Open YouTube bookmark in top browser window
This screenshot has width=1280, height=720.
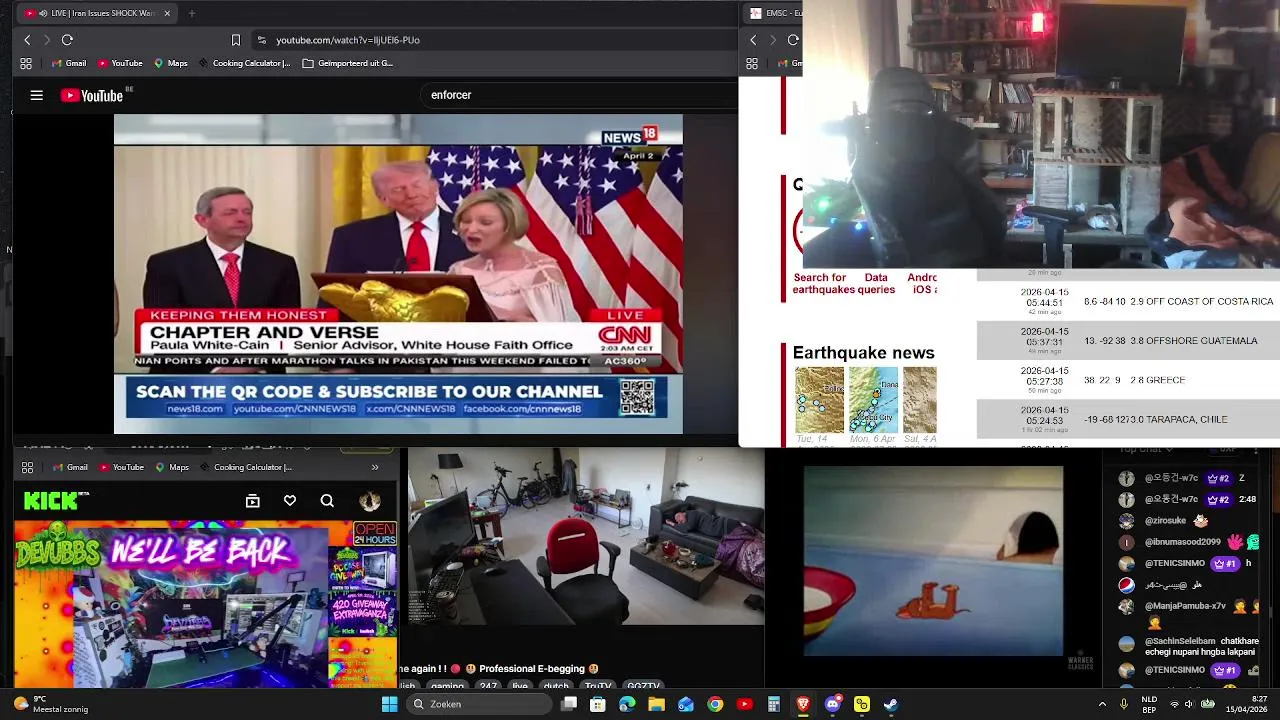click(x=120, y=63)
